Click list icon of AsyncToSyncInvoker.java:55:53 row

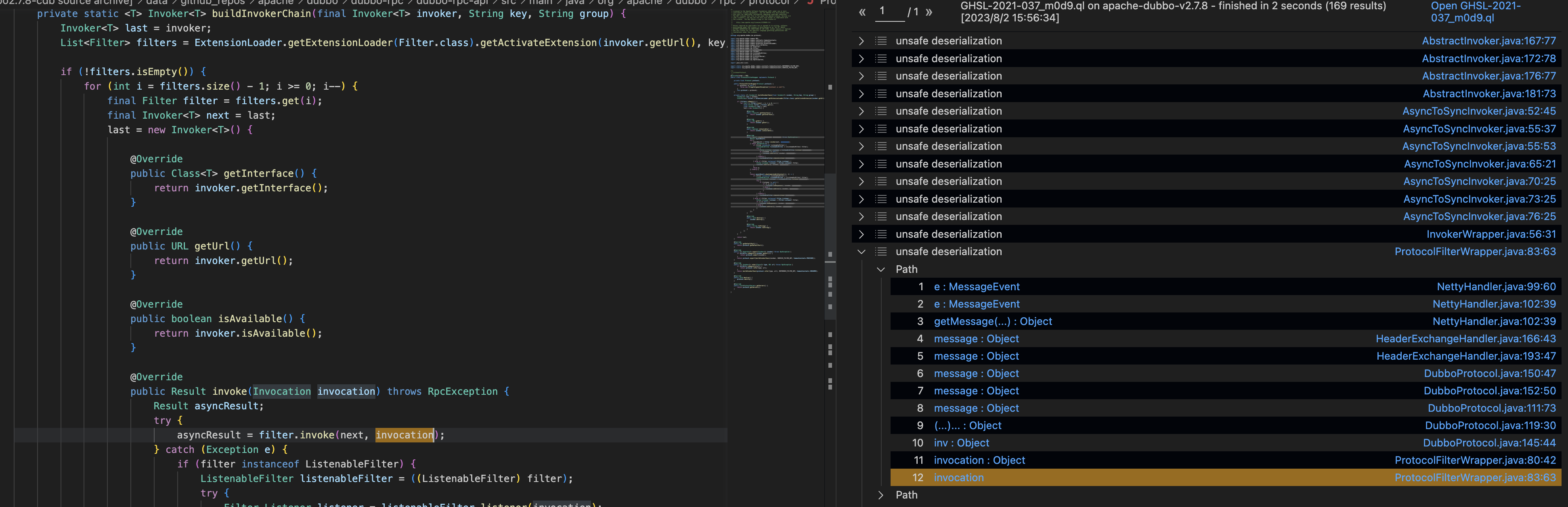[881, 147]
